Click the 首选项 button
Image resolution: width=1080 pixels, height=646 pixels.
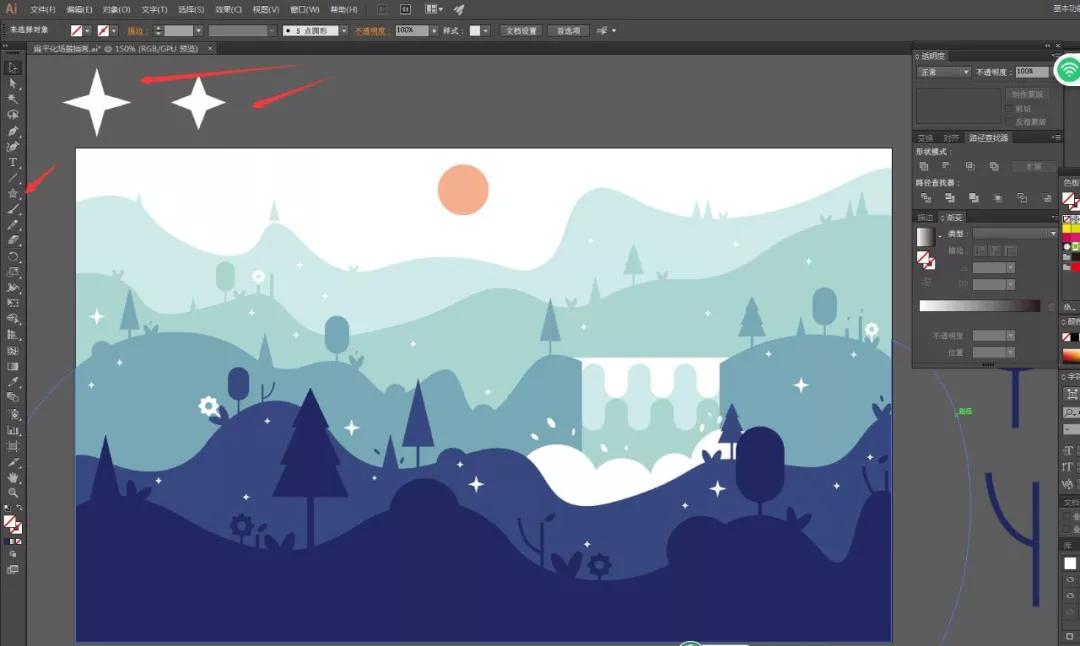click(x=567, y=31)
